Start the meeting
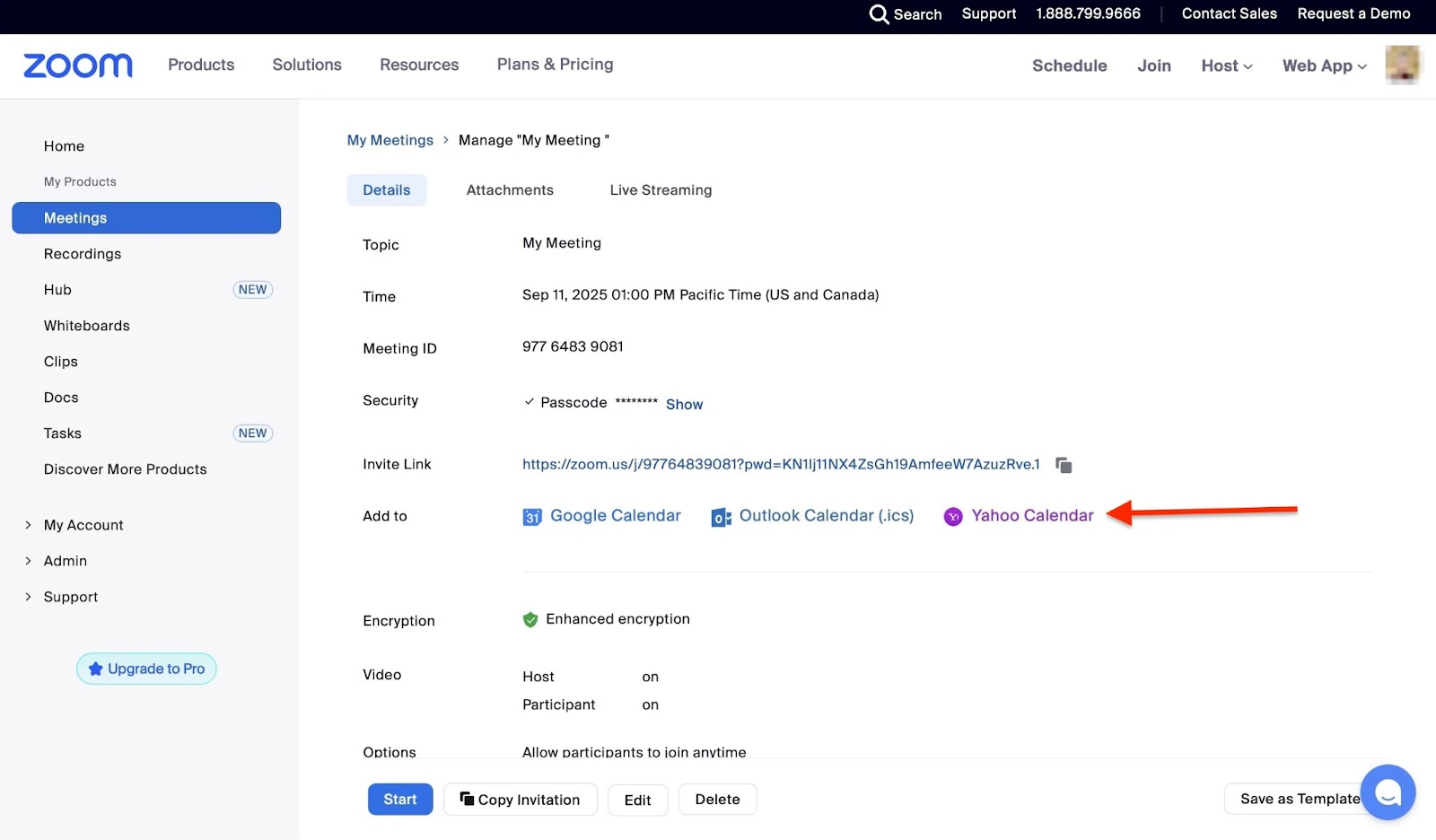The image size is (1436, 840). 400,800
